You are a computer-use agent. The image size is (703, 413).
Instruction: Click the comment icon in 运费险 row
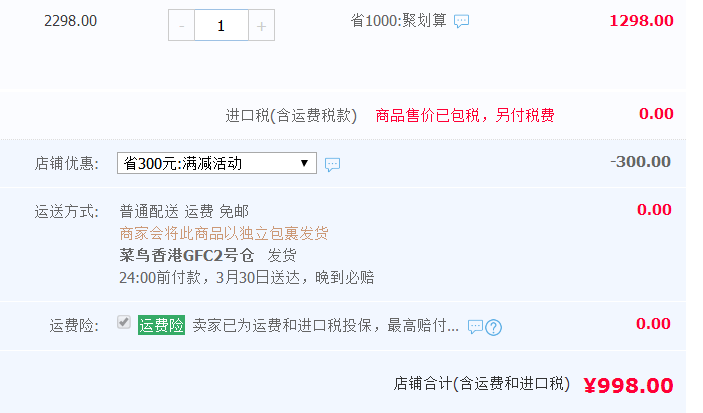[475, 326]
